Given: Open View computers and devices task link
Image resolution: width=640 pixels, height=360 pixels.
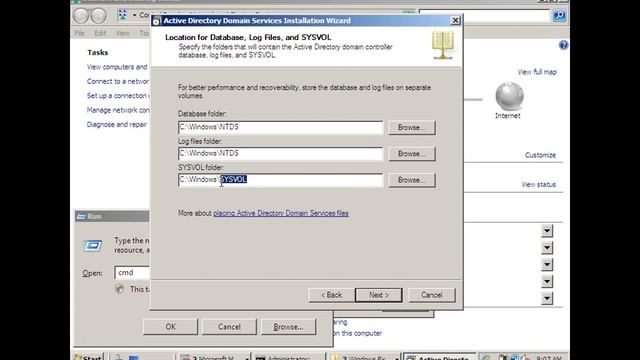Looking at the screenshot, I should 118,67.
